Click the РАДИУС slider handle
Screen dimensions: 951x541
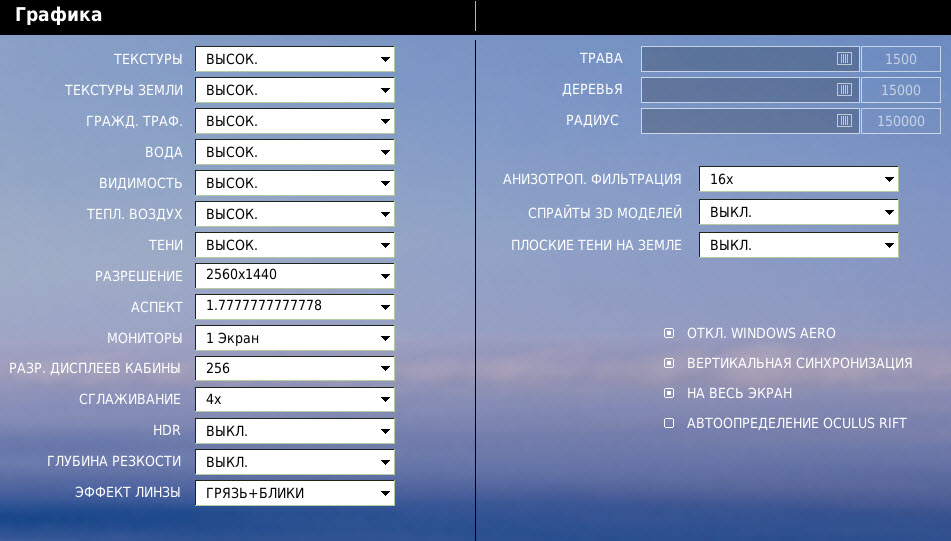(844, 120)
